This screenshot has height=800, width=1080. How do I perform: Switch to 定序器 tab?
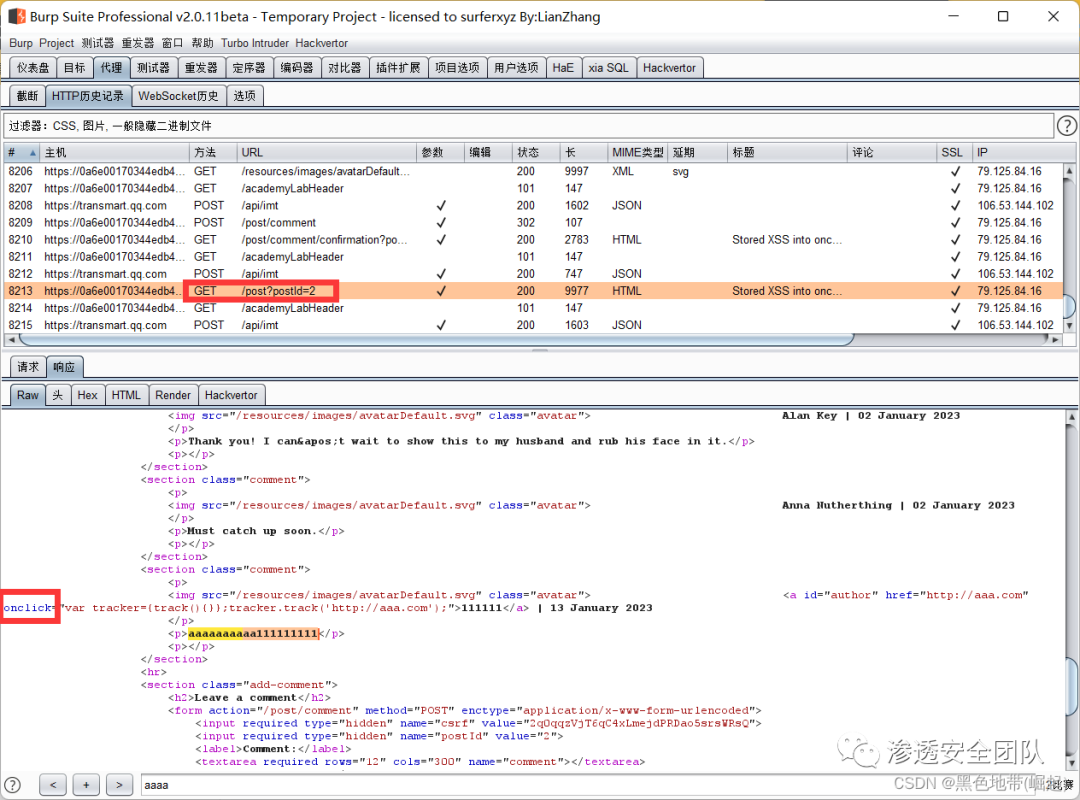pos(249,68)
